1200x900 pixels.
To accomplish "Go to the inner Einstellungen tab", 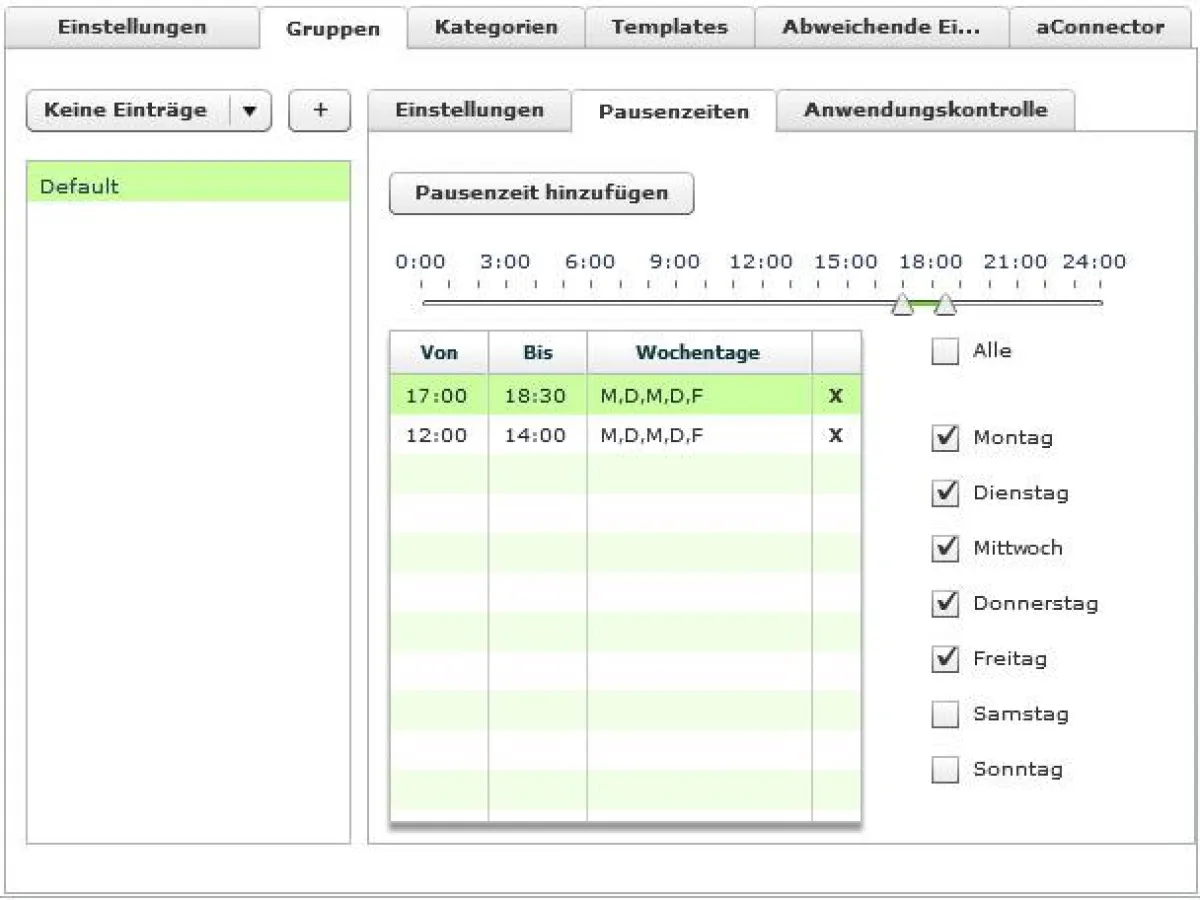I will click(469, 111).
